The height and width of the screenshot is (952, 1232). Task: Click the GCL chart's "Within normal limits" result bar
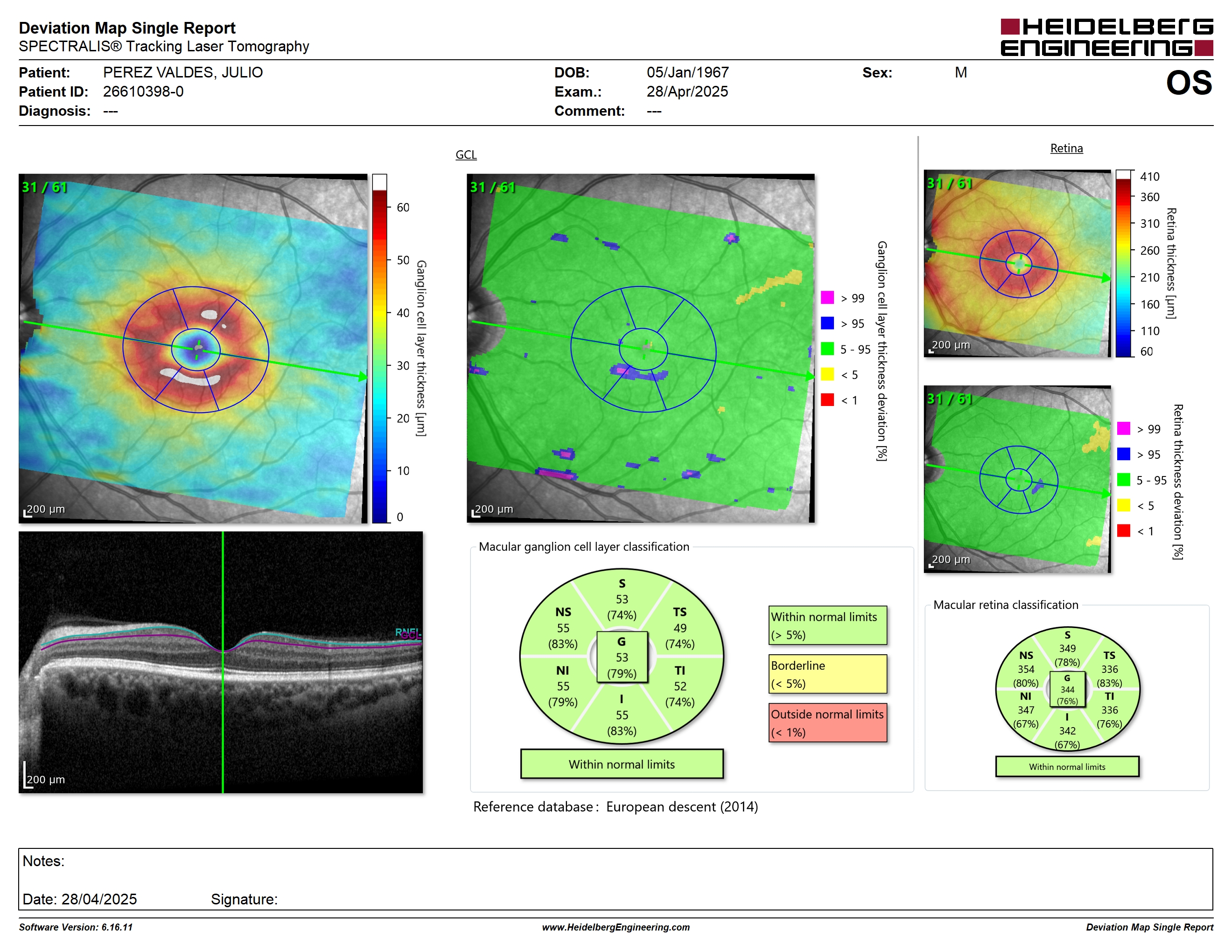tap(622, 764)
